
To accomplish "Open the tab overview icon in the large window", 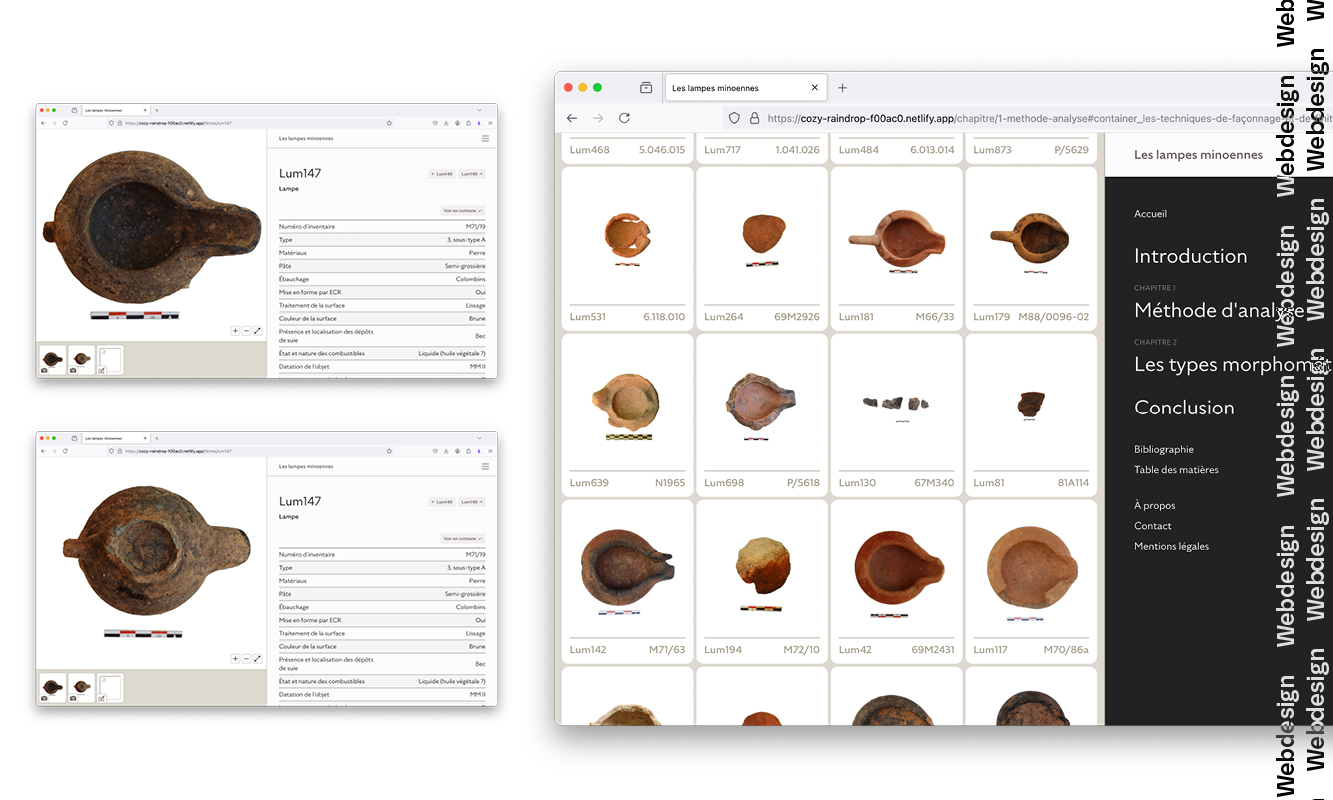I will pos(646,88).
